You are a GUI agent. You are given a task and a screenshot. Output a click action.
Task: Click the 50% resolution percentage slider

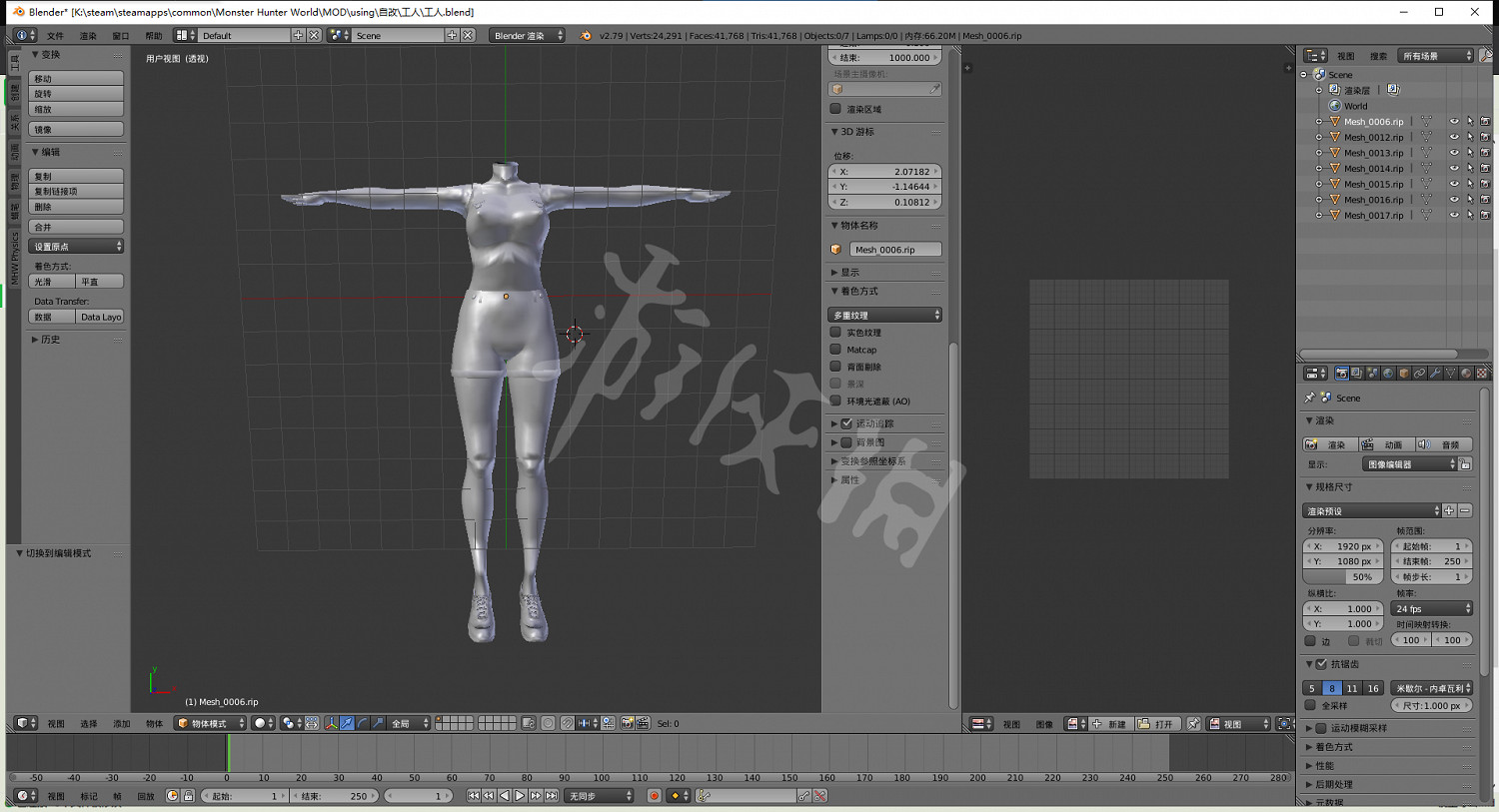pyautogui.click(x=1343, y=577)
